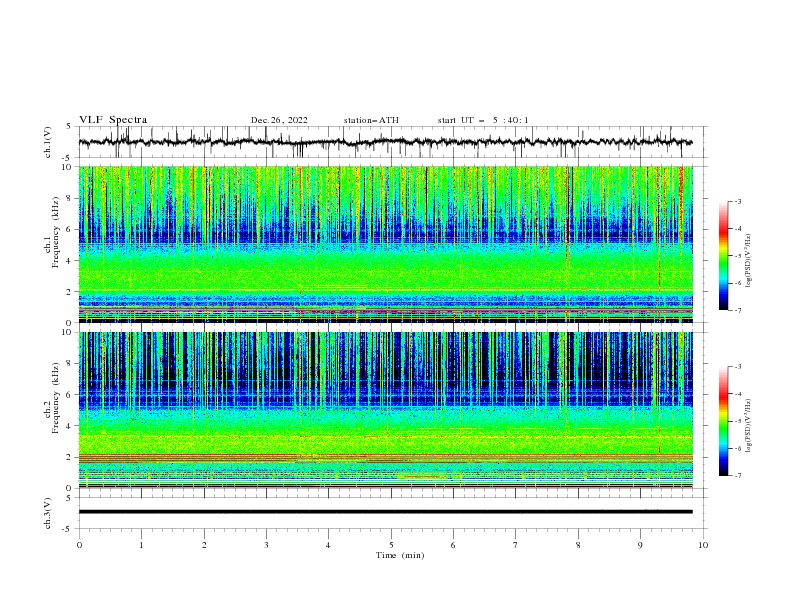
Task: Click time axis tick label "7"
Action: (516, 545)
